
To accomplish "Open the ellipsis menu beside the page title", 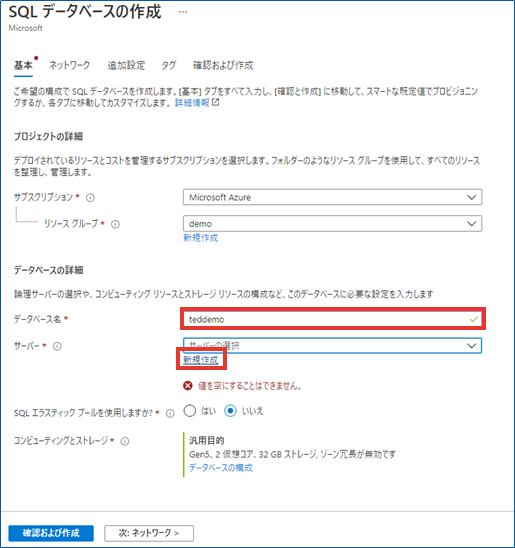I will point(183,12).
